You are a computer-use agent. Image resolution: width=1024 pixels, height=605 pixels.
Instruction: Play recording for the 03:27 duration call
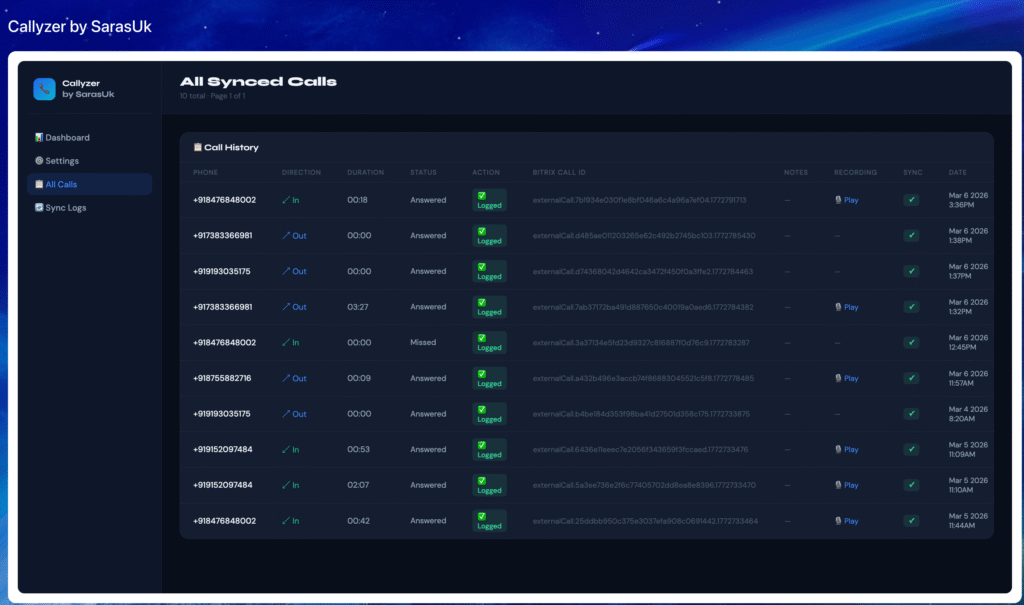[x=847, y=307]
